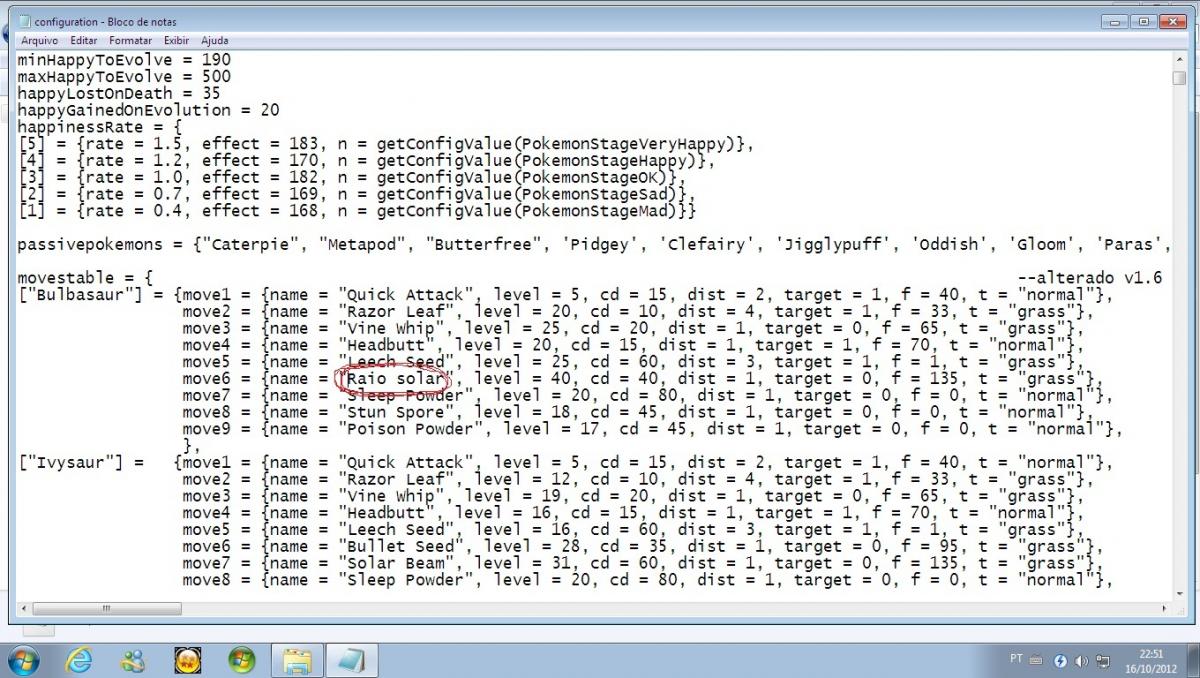The height and width of the screenshot is (678, 1200).
Task: Select the Notepad taskbar button
Action: [x=352, y=660]
